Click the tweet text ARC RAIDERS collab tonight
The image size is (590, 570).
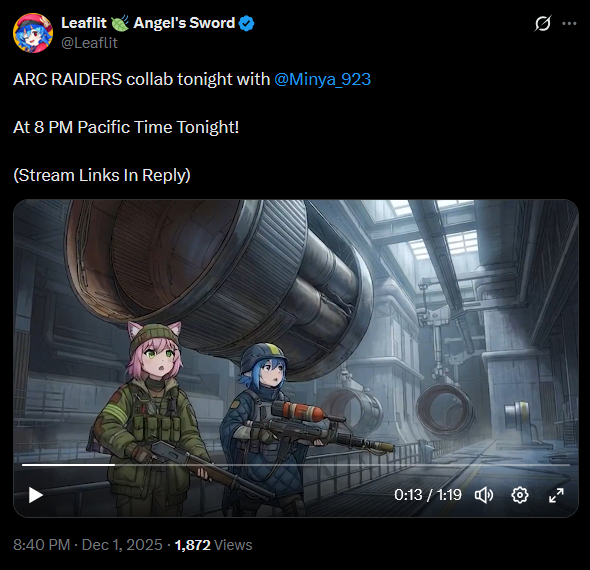[x=141, y=79]
